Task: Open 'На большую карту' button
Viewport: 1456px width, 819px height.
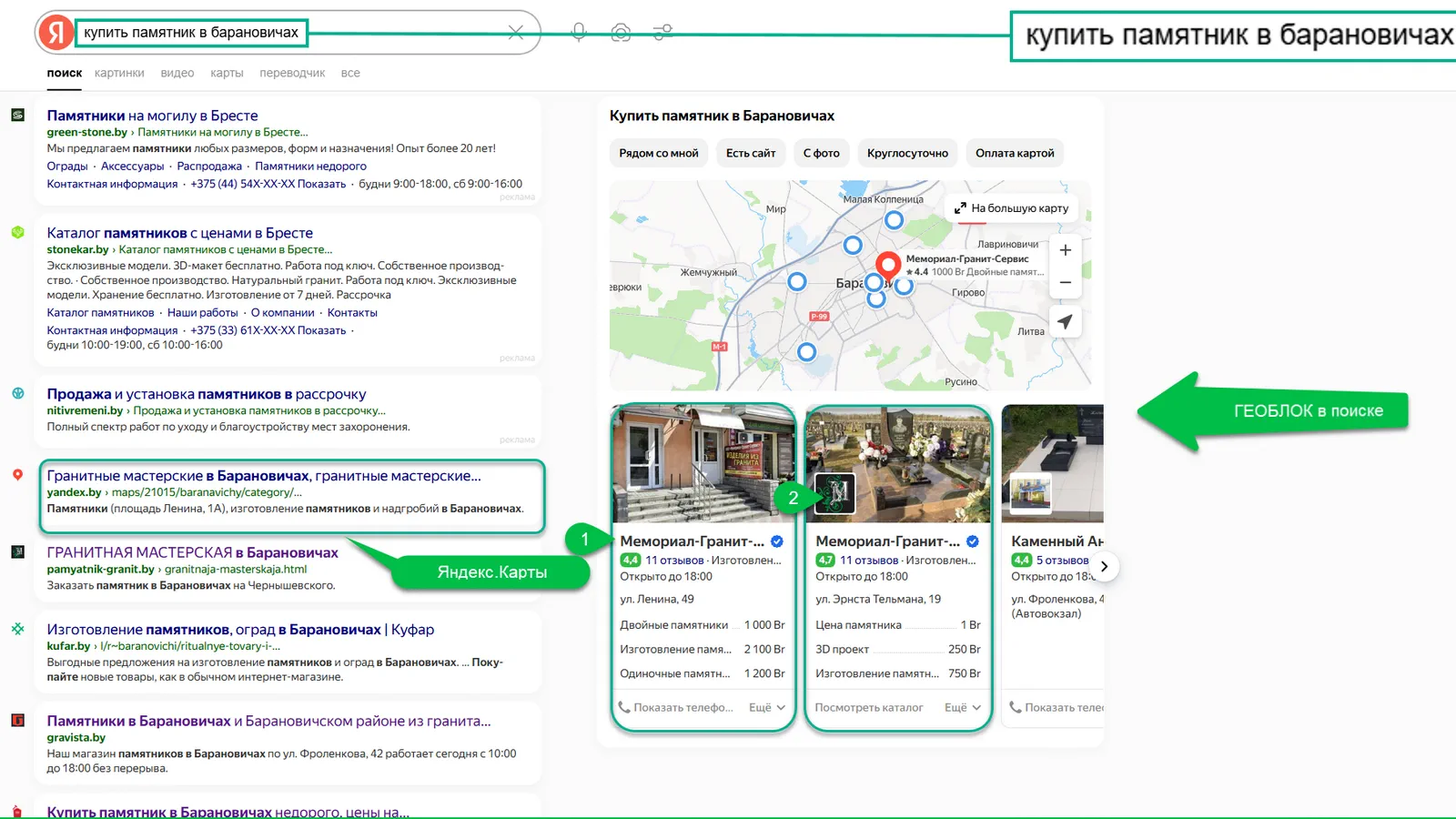Action: tap(1011, 208)
